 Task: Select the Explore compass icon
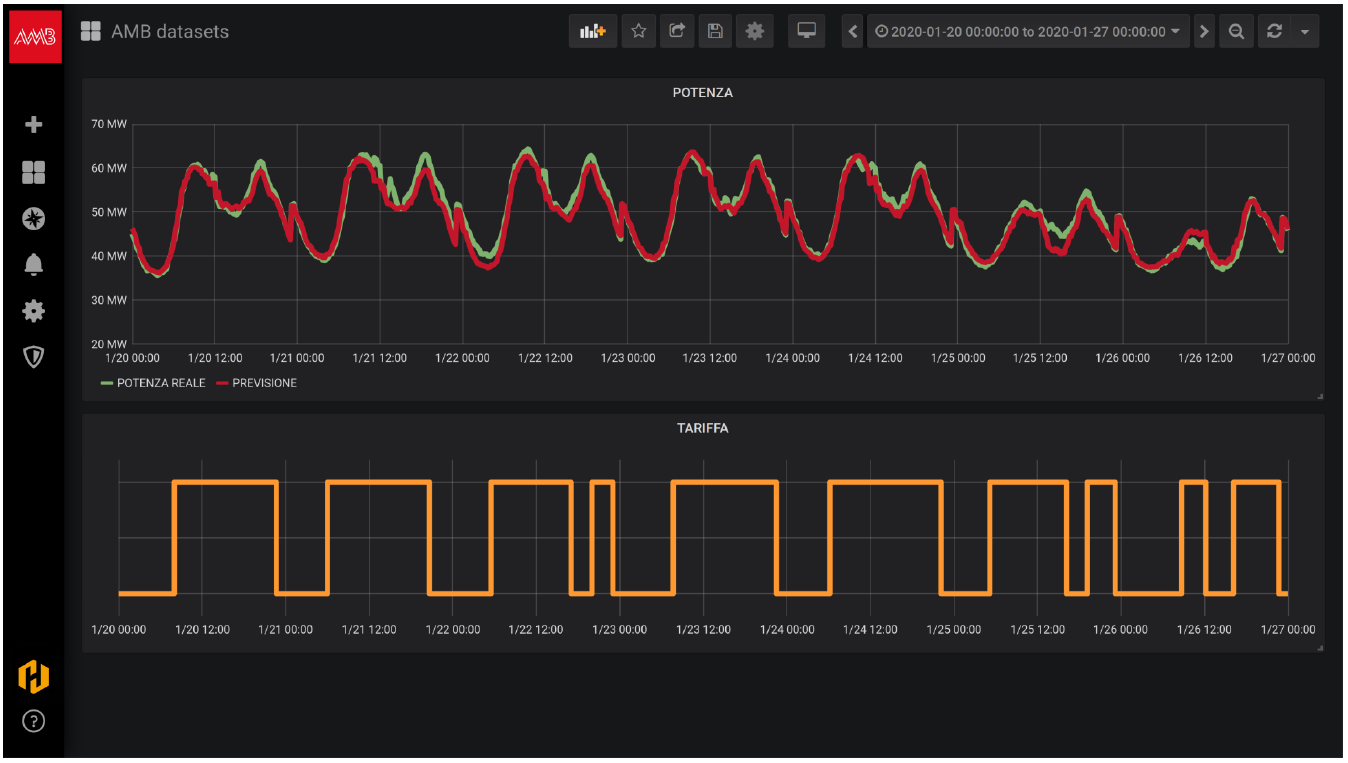33,218
